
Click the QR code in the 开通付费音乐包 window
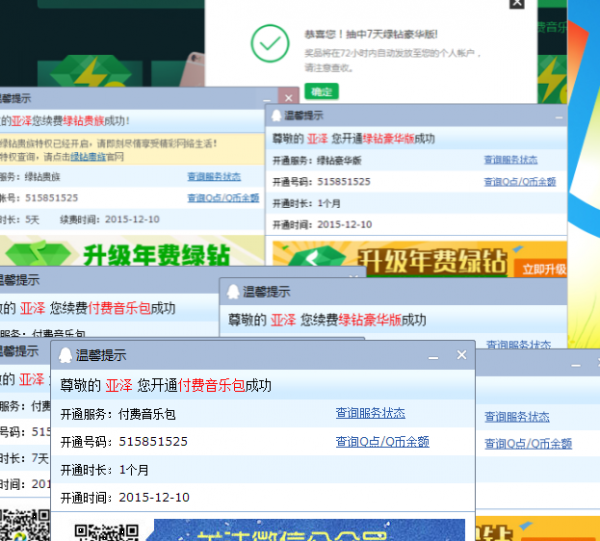(x=106, y=532)
